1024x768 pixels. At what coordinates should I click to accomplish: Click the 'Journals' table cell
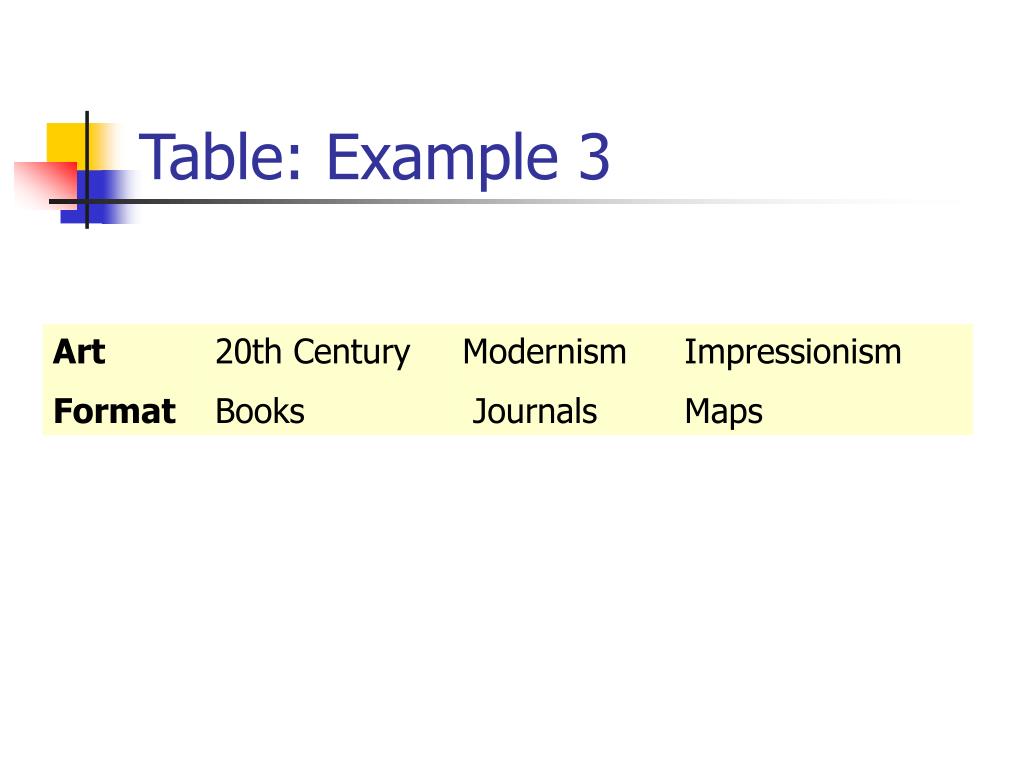pyautogui.click(x=534, y=411)
